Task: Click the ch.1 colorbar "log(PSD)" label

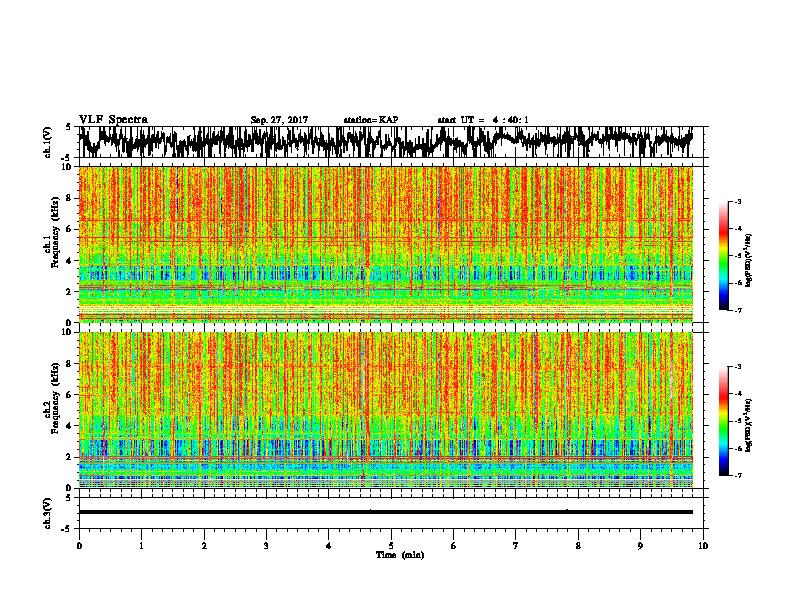Action: [x=749, y=261]
